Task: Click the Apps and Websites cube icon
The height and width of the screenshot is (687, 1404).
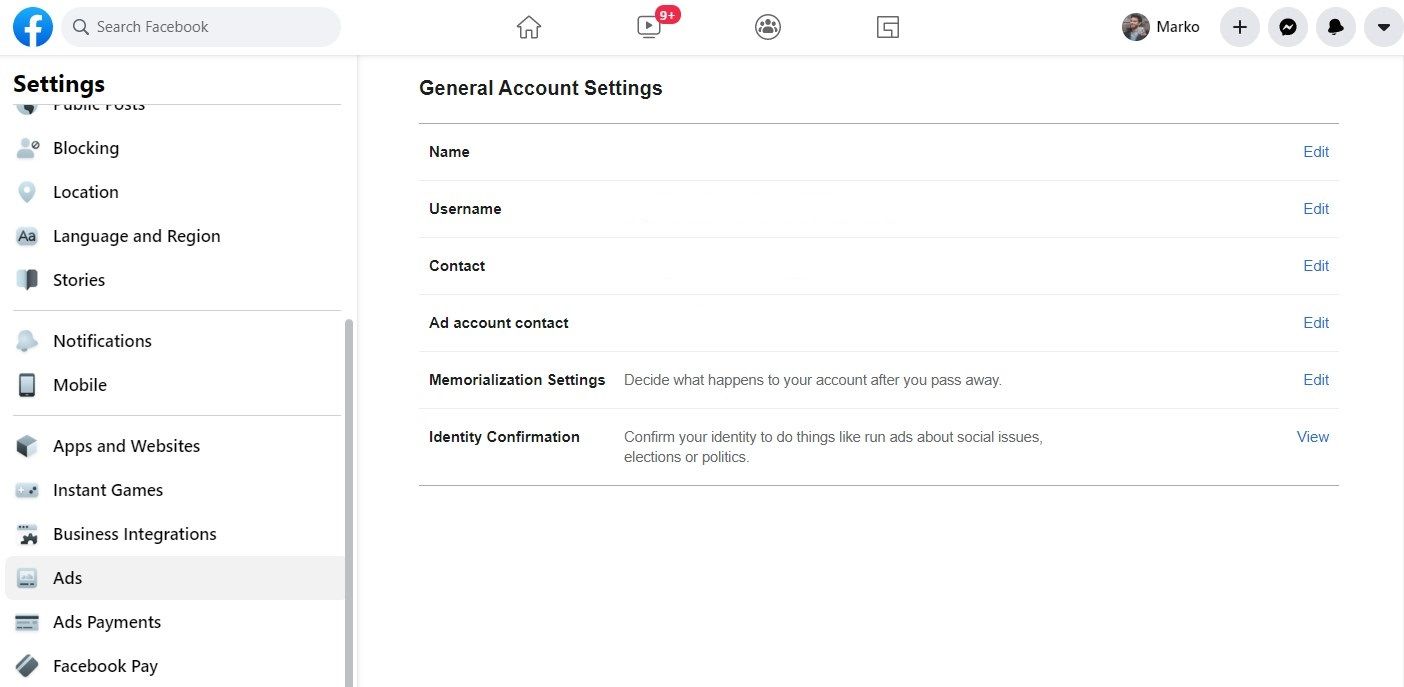Action: [x=27, y=446]
